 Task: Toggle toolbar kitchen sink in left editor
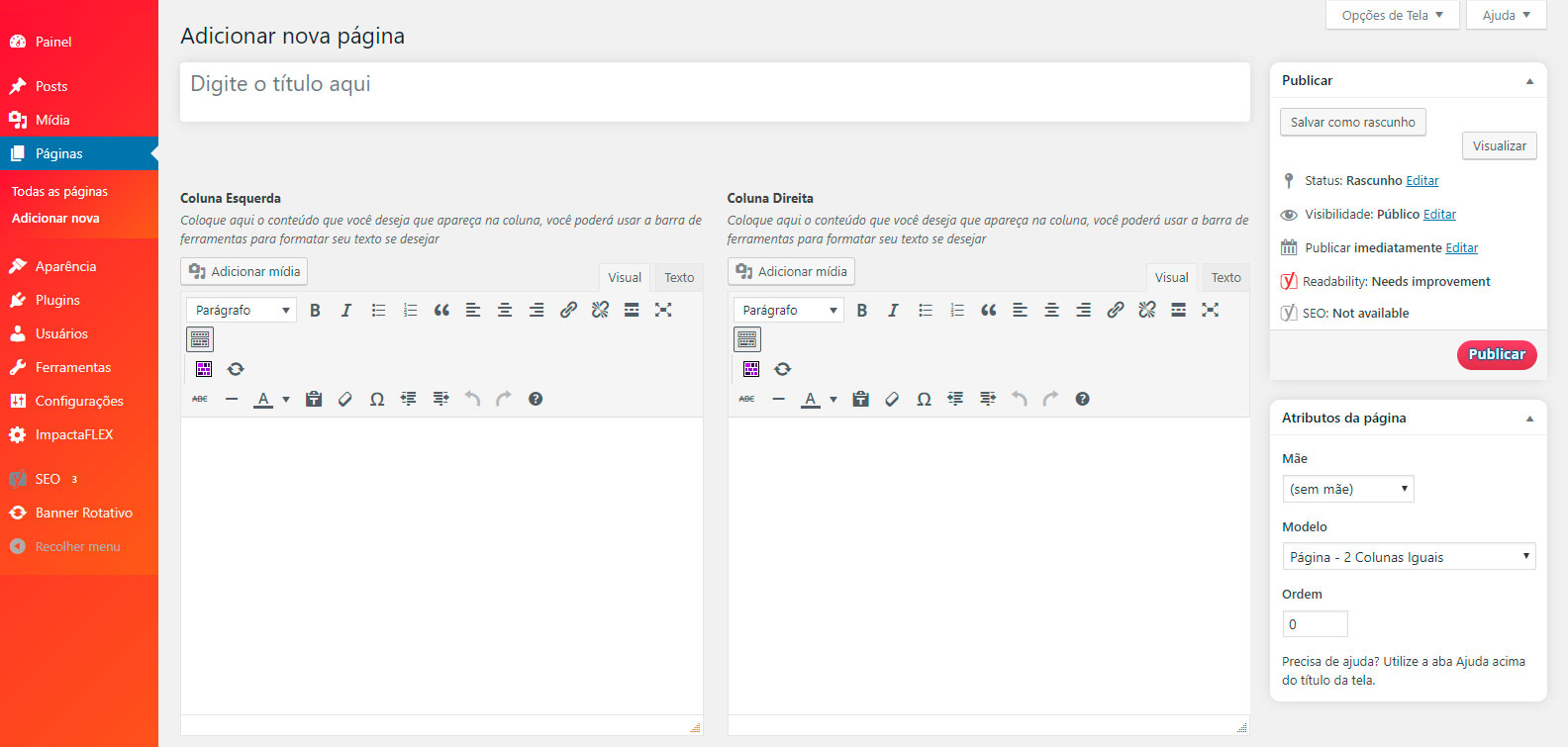[200, 339]
